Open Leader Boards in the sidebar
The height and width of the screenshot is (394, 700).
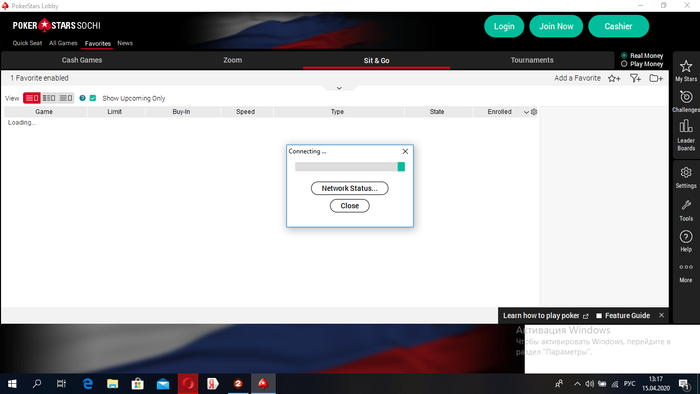coord(686,135)
